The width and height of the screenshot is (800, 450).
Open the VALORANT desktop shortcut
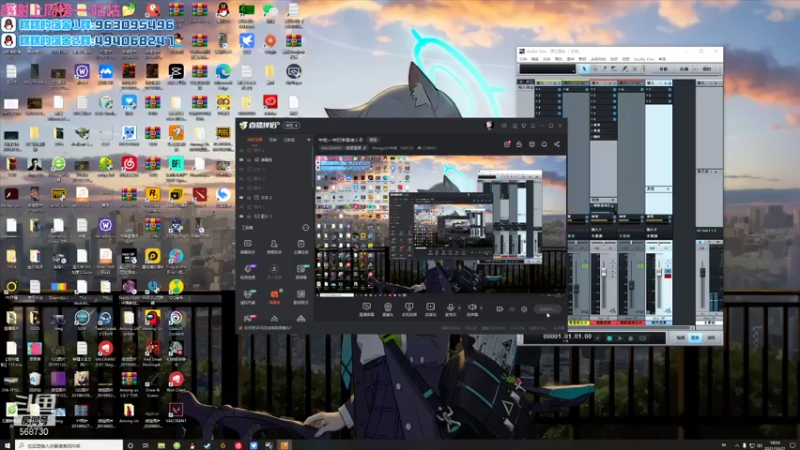point(176,409)
